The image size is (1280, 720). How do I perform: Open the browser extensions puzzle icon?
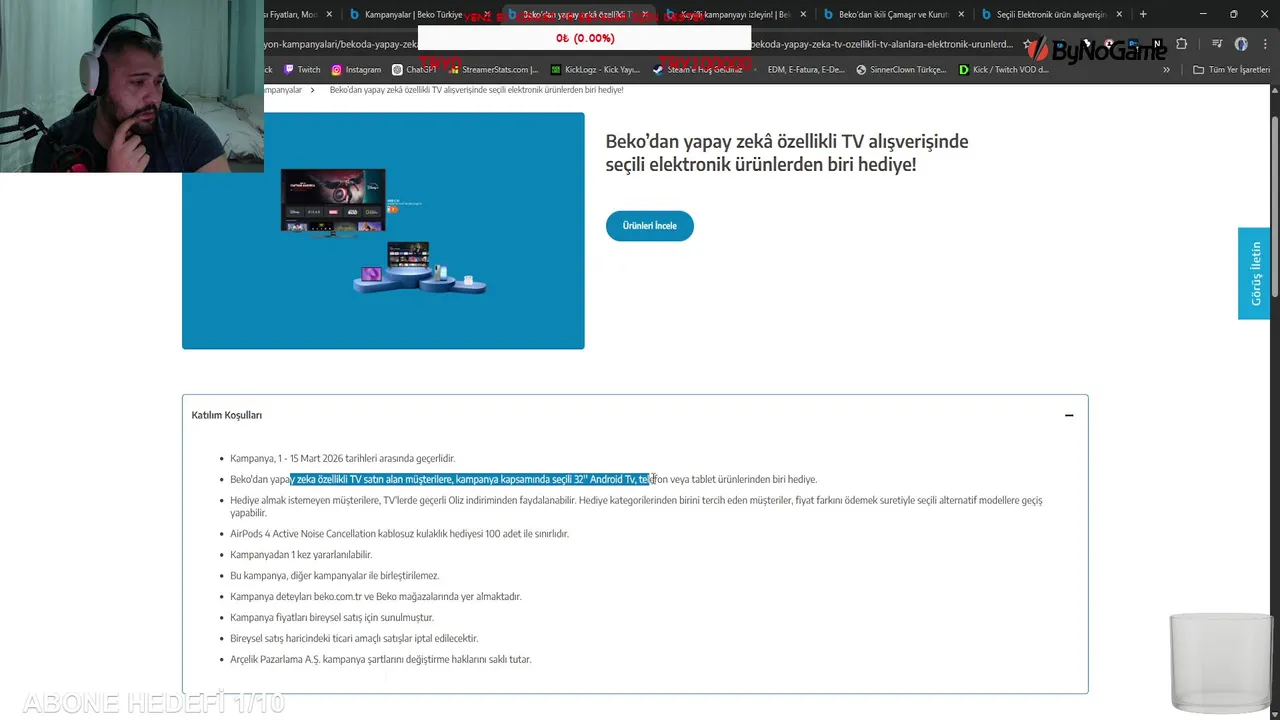[x=1181, y=44]
